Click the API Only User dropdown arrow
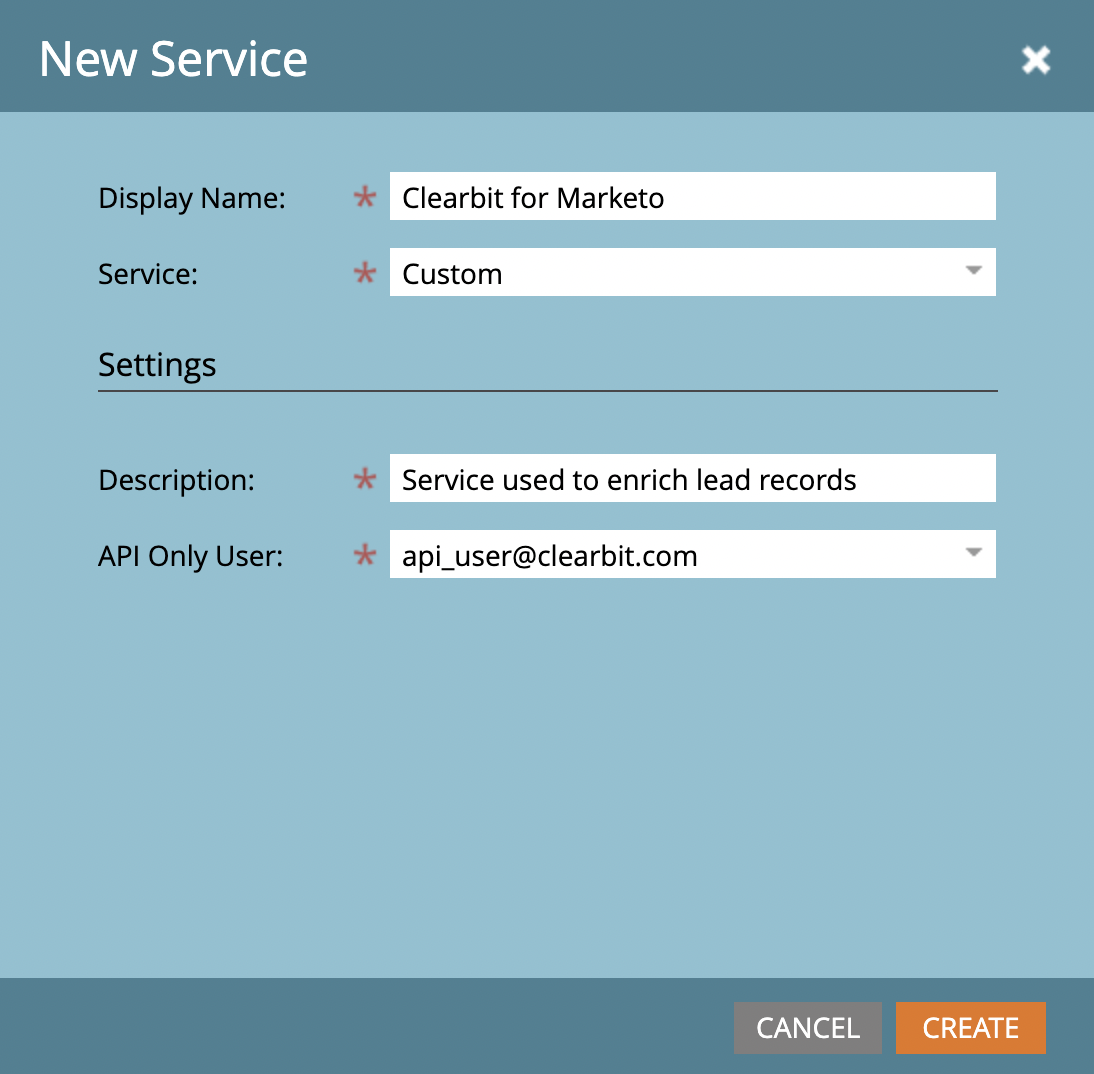This screenshot has height=1074, width=1094. click(974, 553)
